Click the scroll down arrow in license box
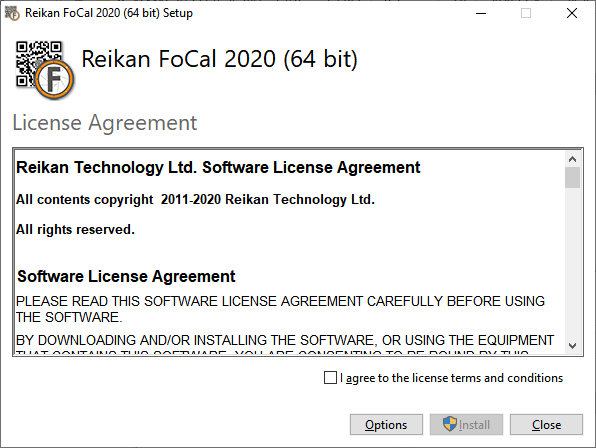Image resolution: width=596 pixels, height=448 pixels. pyautogui.click(x=572, y=345)
